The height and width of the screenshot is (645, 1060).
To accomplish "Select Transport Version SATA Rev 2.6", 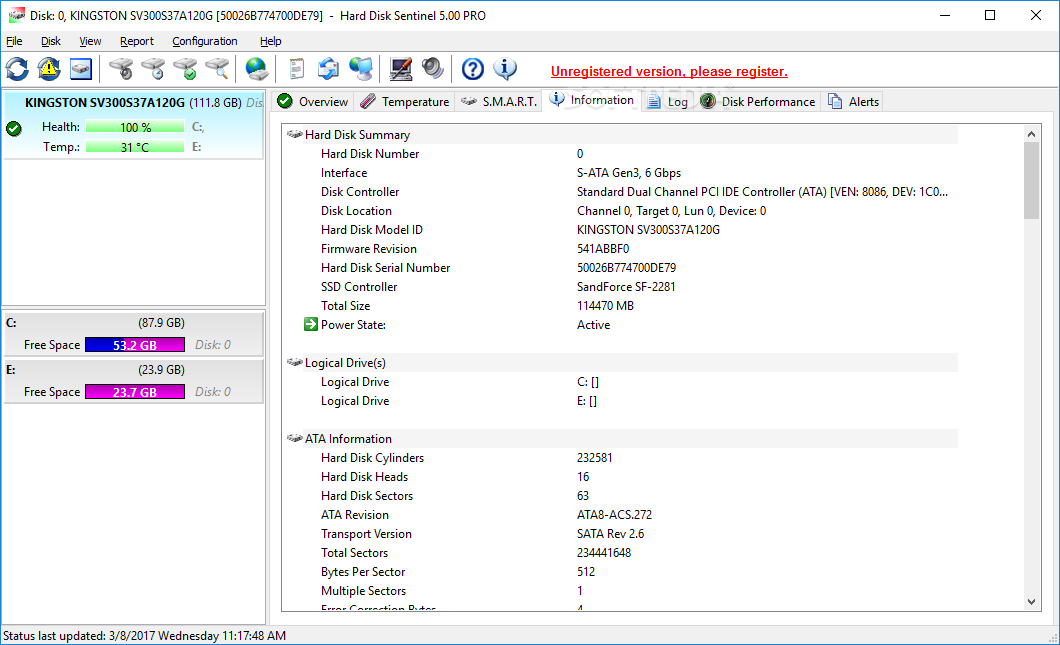I will [x=610, y=533].
